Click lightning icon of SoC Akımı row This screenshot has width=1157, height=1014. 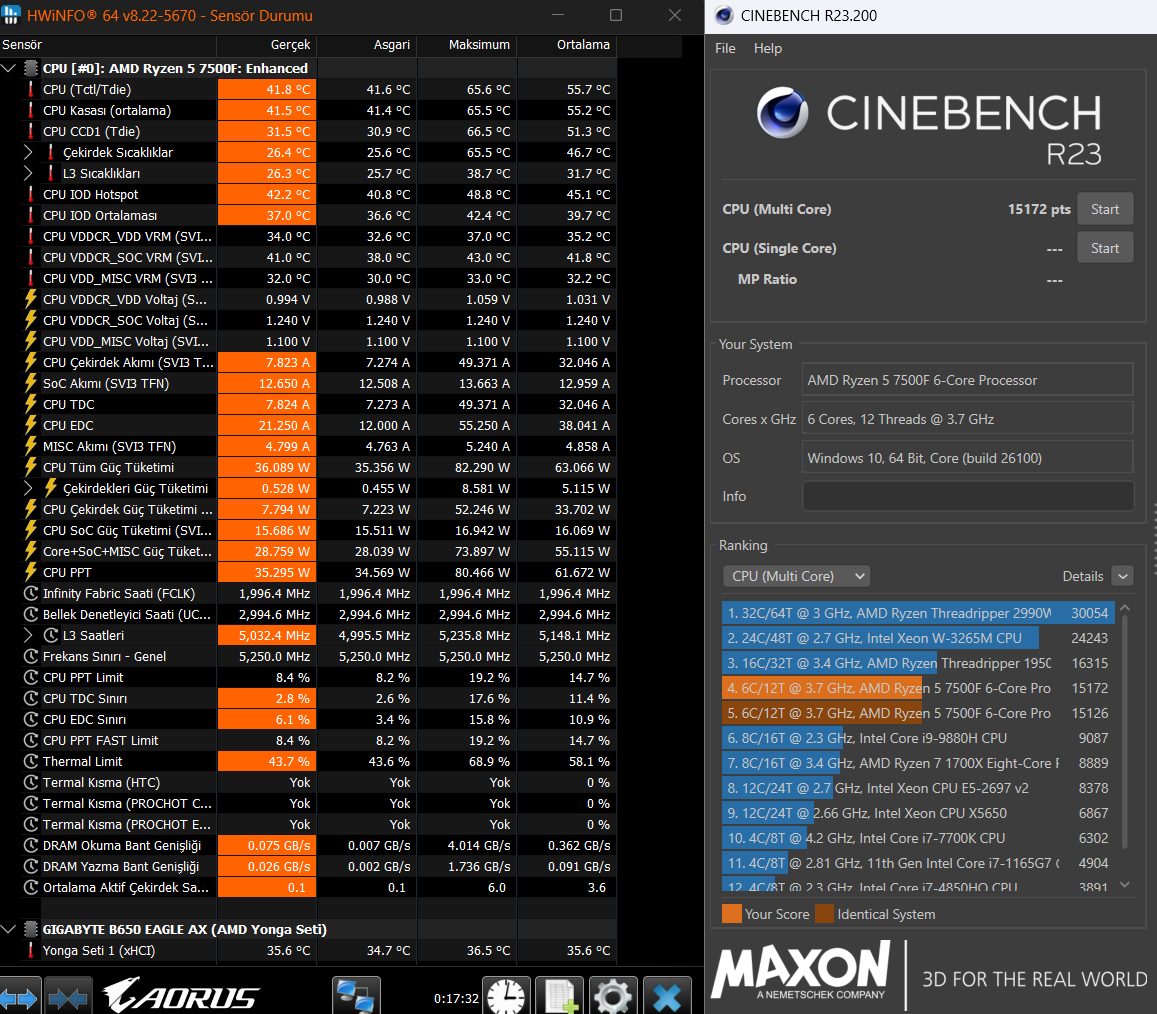click(30, 384)
